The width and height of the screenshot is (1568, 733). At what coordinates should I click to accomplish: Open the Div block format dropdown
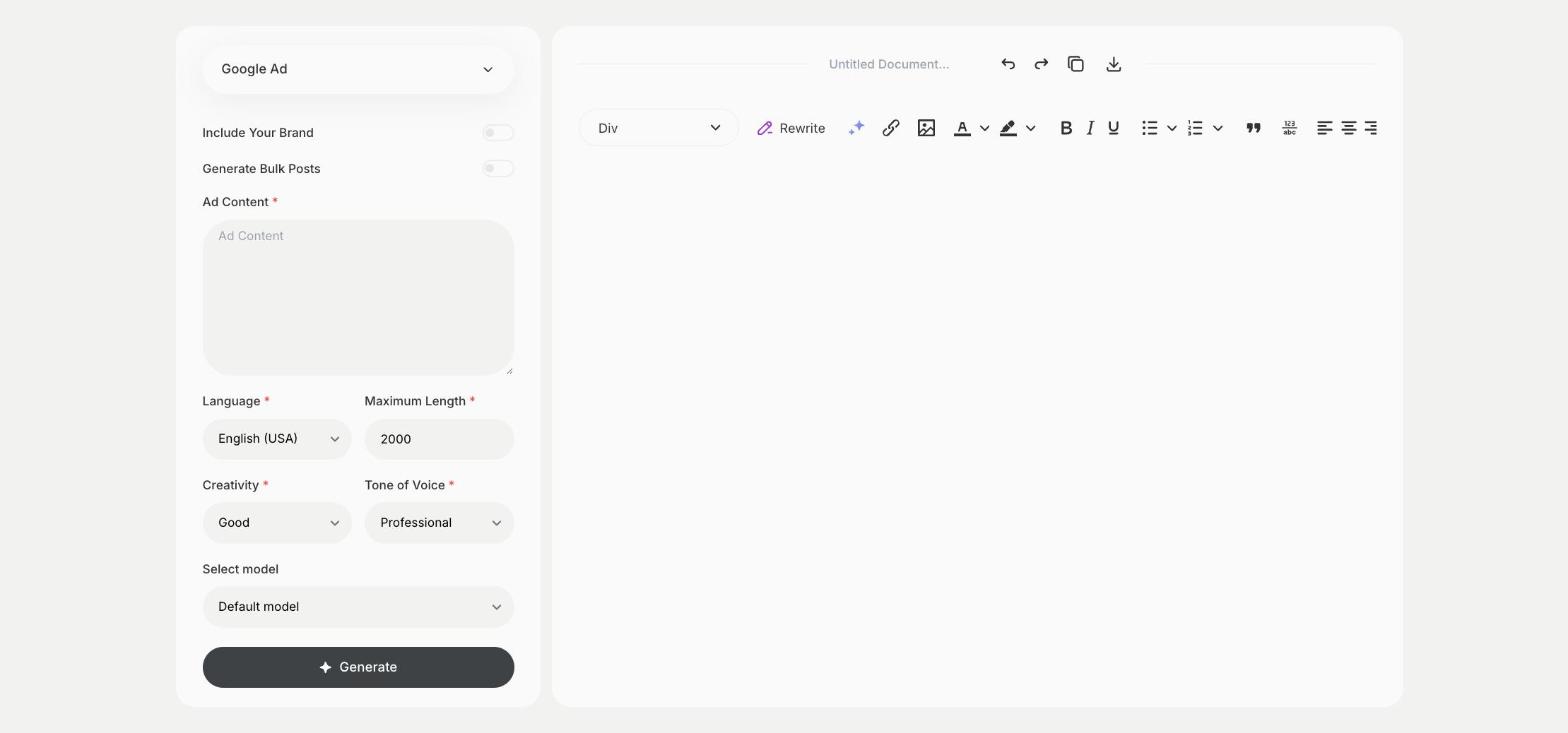pos(658,128)
